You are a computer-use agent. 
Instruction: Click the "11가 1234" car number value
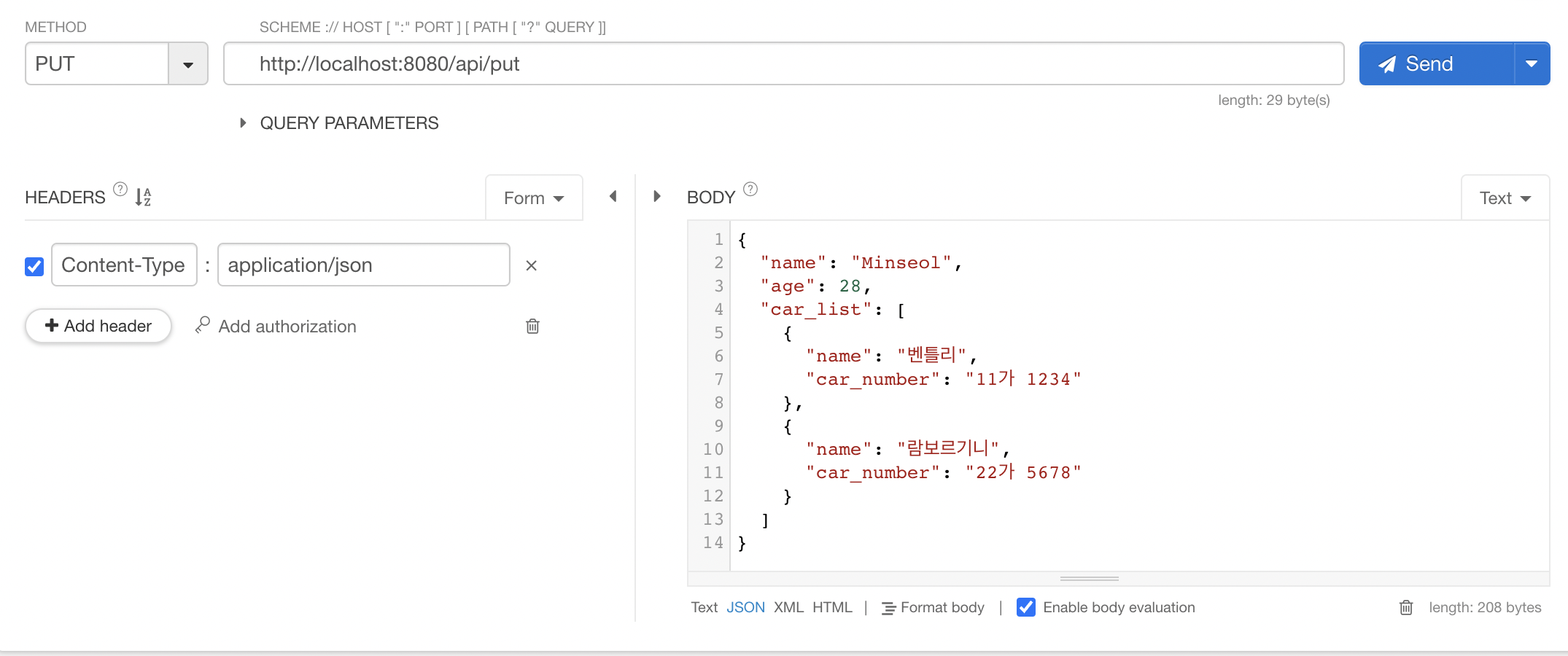[1023, 379]
